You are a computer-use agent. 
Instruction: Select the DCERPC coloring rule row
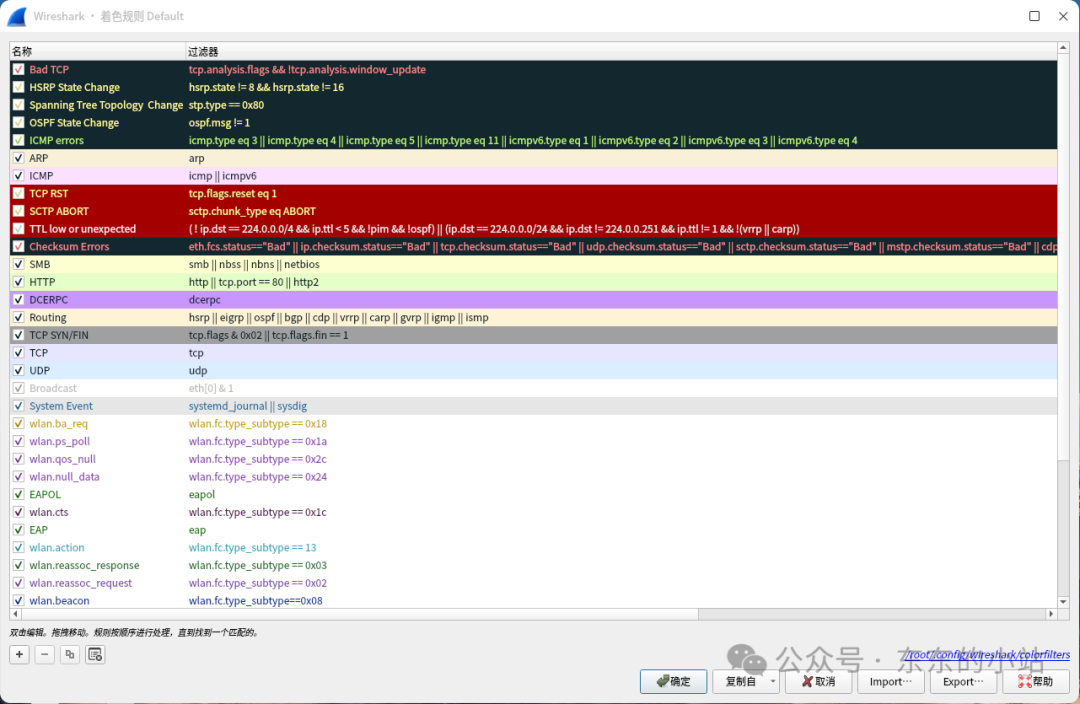pos(534,300)
